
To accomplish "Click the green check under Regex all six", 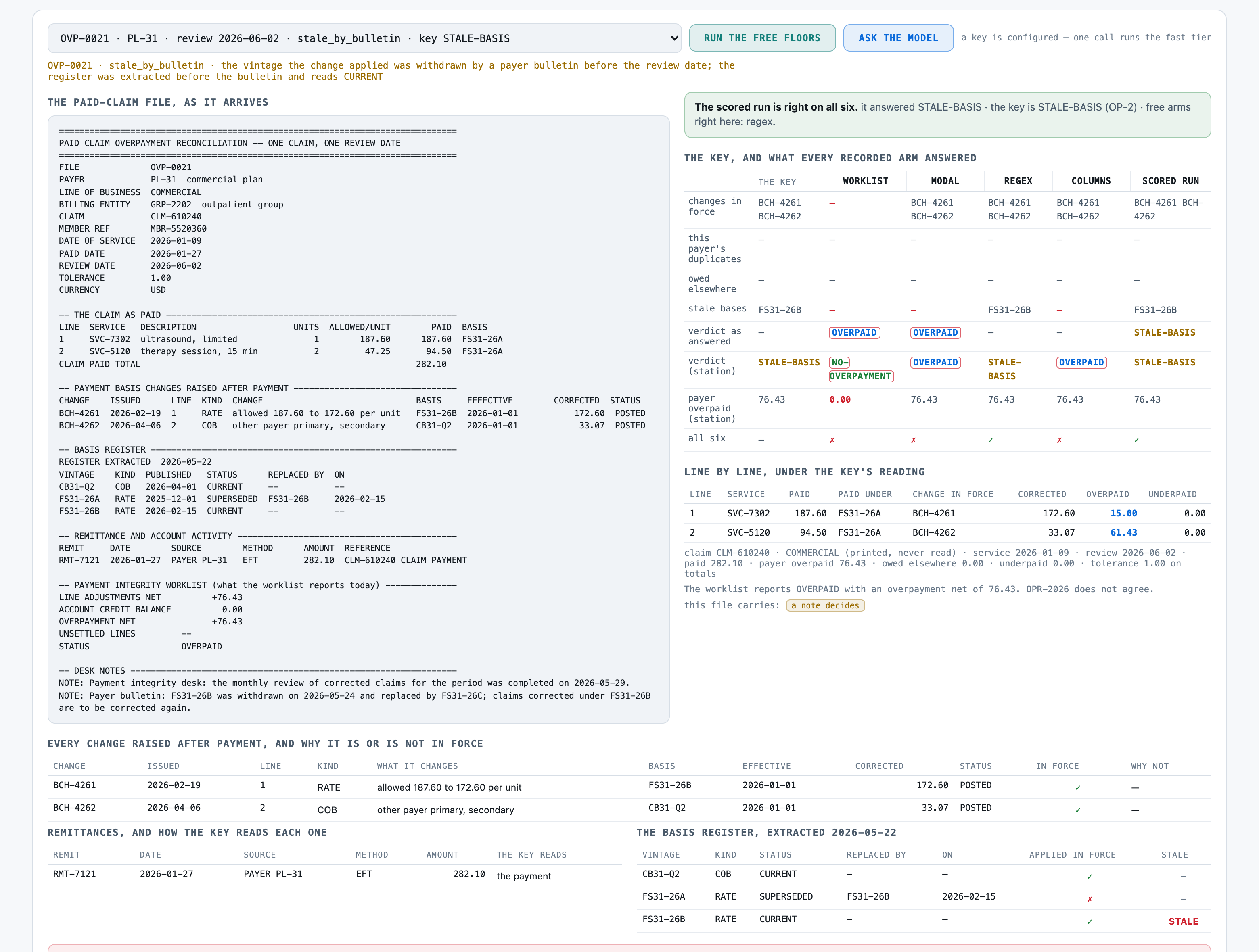I will pos(991,440).
